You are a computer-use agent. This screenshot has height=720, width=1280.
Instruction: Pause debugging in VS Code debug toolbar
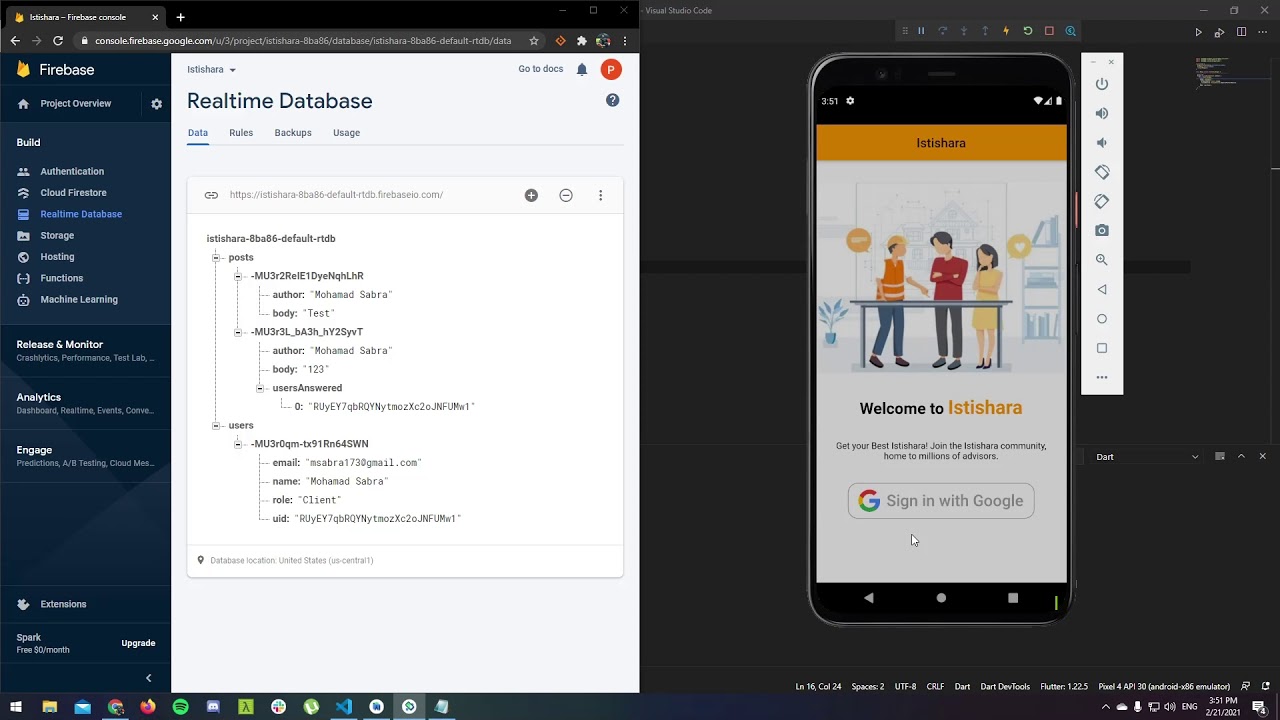tap(921, 31)
